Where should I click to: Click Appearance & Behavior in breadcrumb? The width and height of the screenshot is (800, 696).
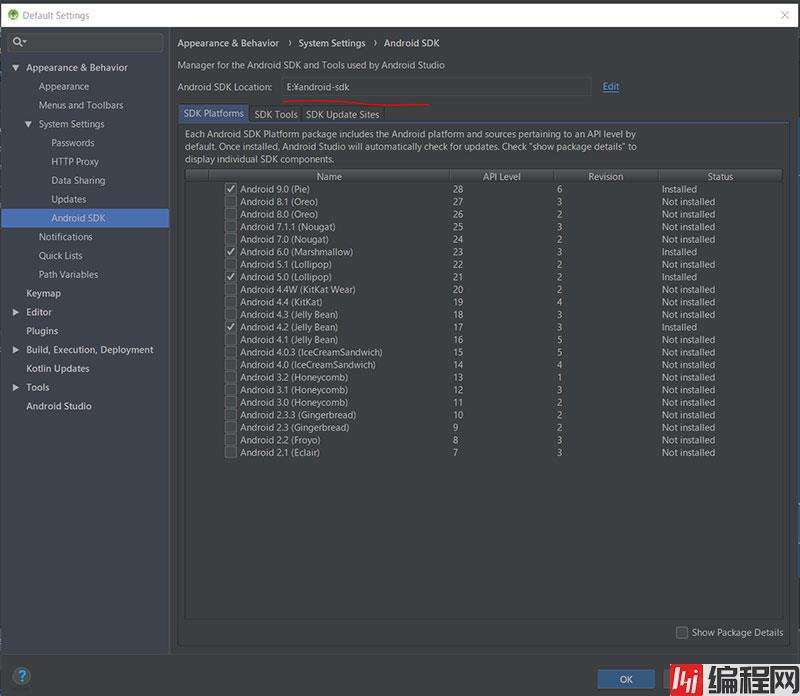tap(228, 43)
